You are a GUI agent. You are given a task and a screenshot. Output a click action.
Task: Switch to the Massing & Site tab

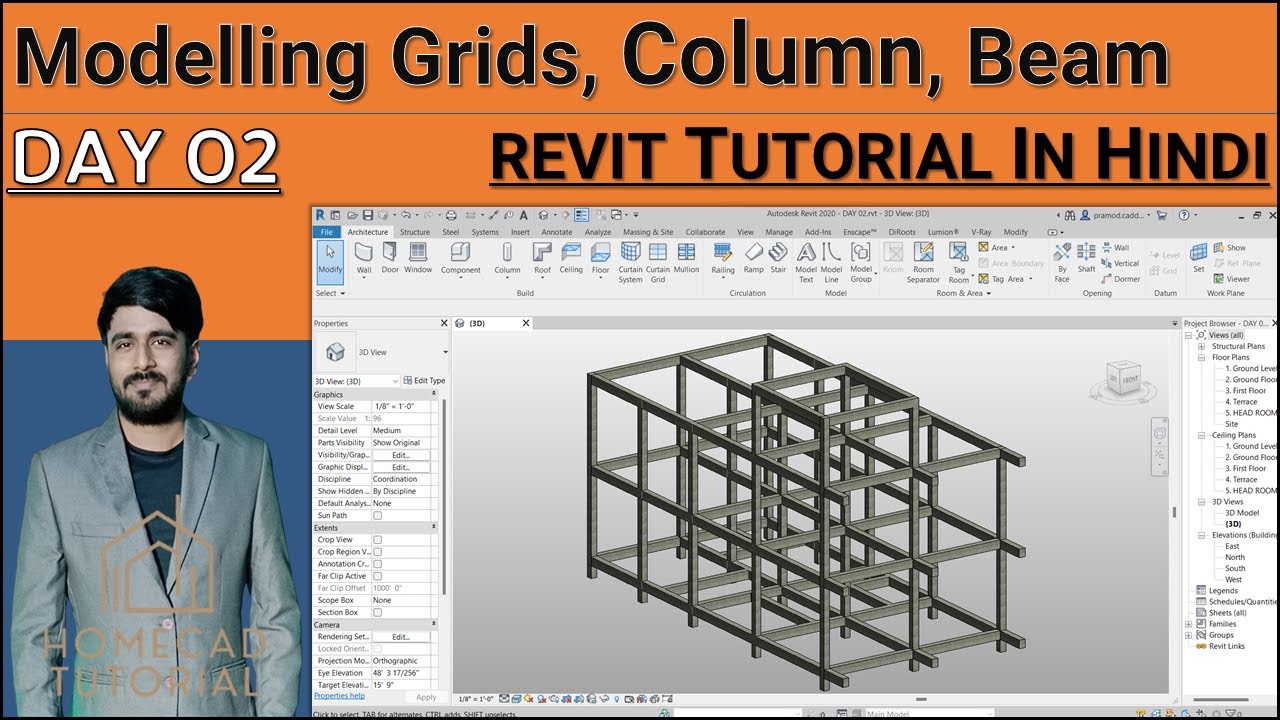pyautogui.click(x=648, y=232)
